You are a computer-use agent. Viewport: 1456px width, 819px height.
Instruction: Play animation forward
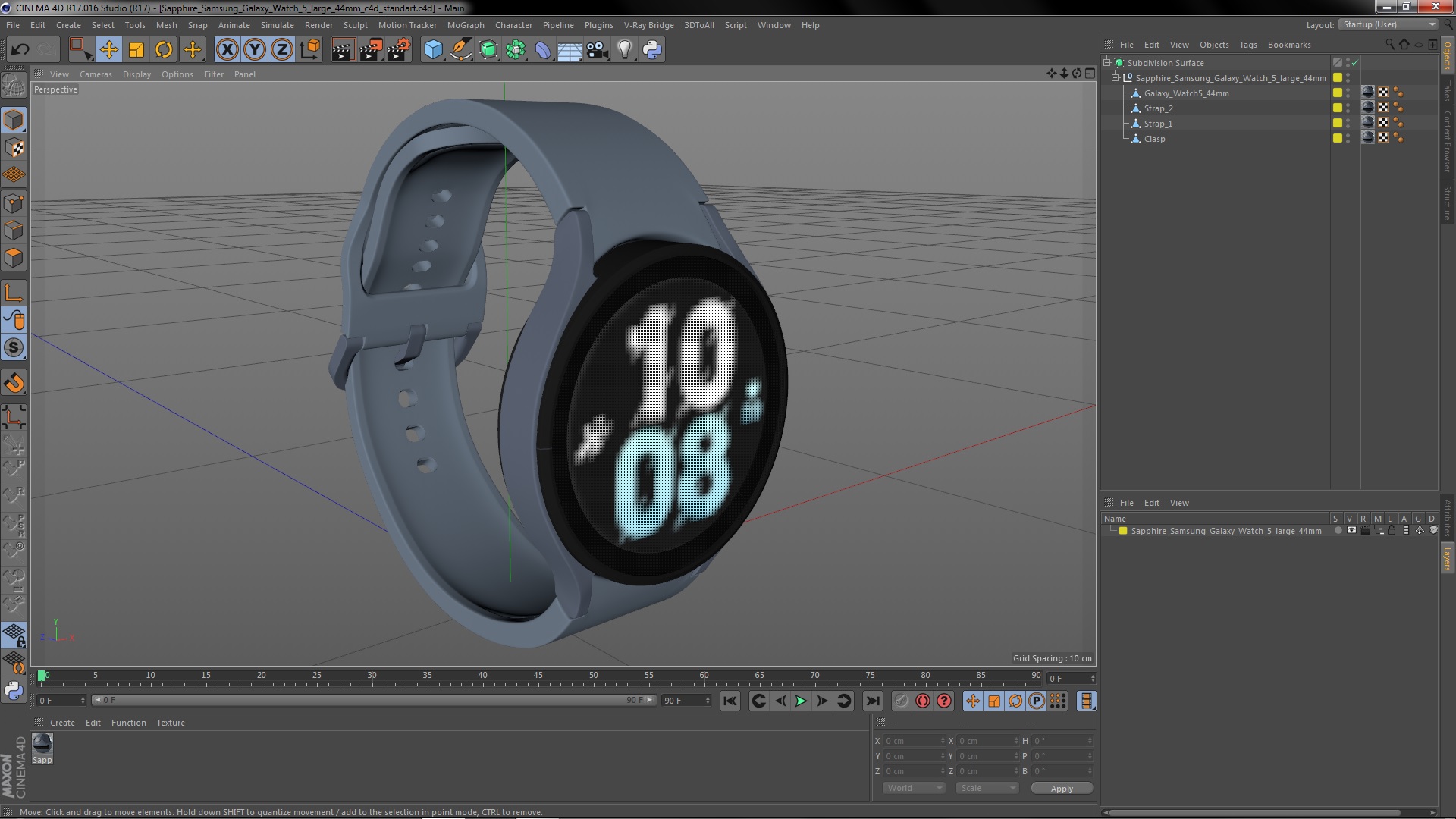tap(801, 701)
